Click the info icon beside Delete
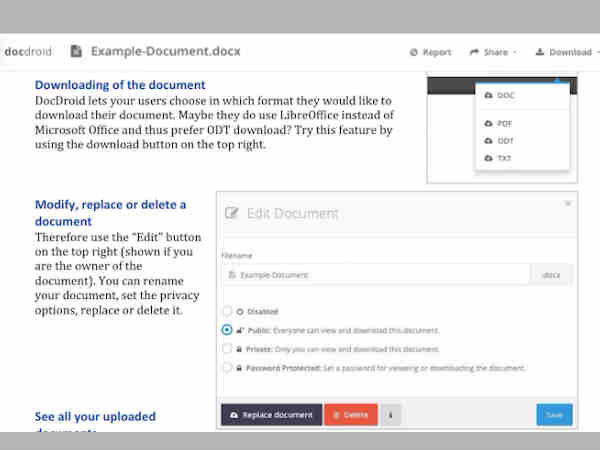The height and width of the screenshot is (450, 600). [x=390, y=414]
